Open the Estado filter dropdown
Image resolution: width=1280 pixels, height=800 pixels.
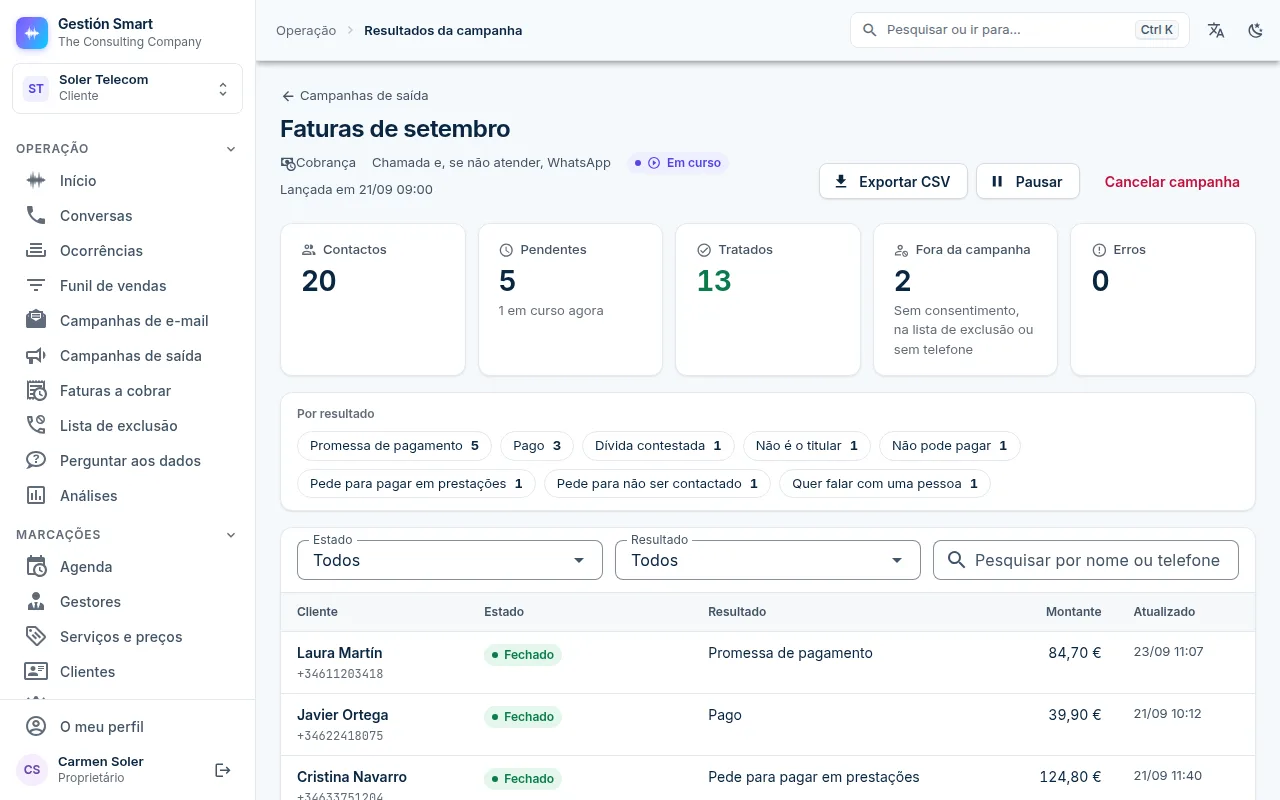tap(450, 560)
